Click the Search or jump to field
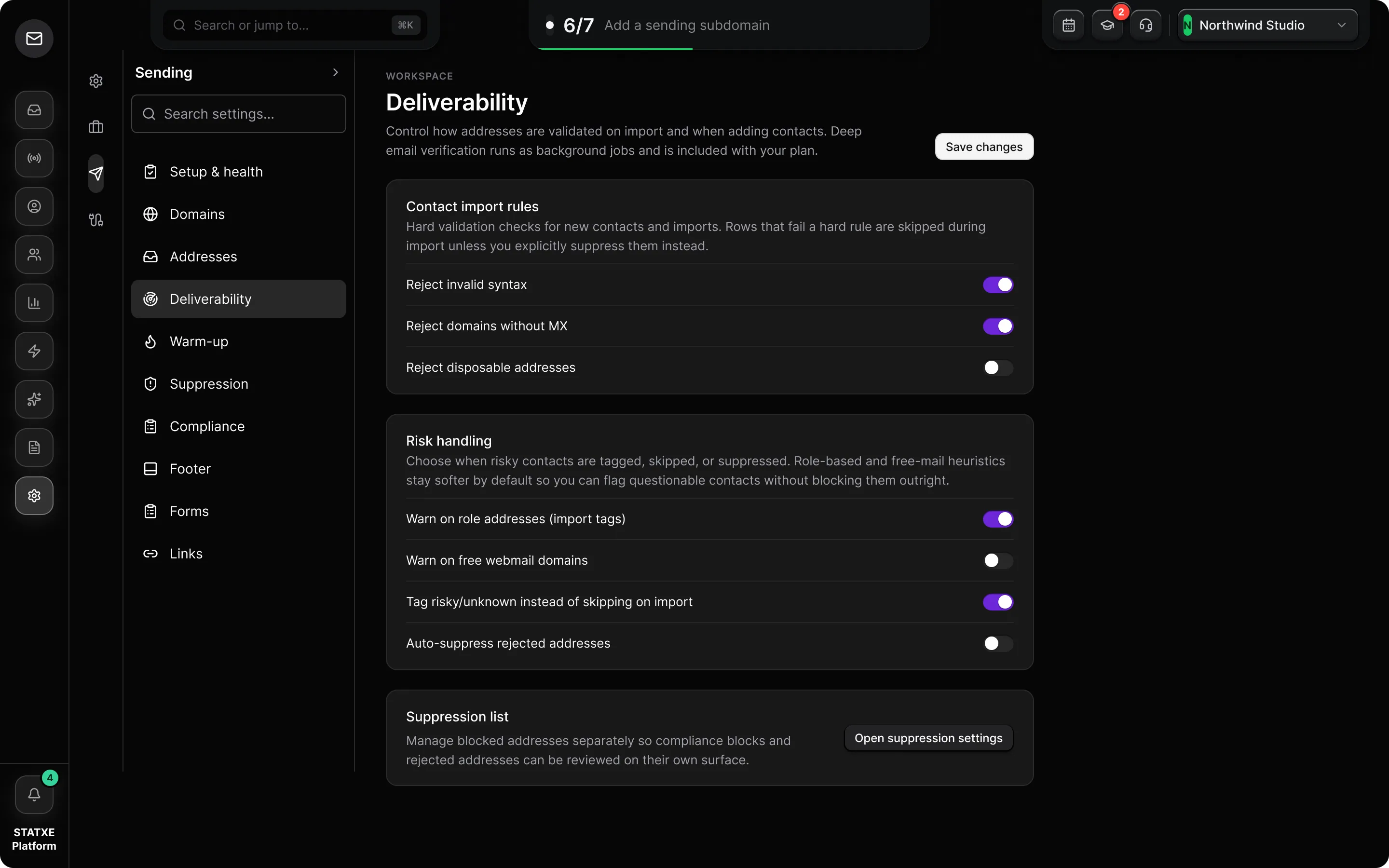The image size is (1389, 868). (295, 25)
